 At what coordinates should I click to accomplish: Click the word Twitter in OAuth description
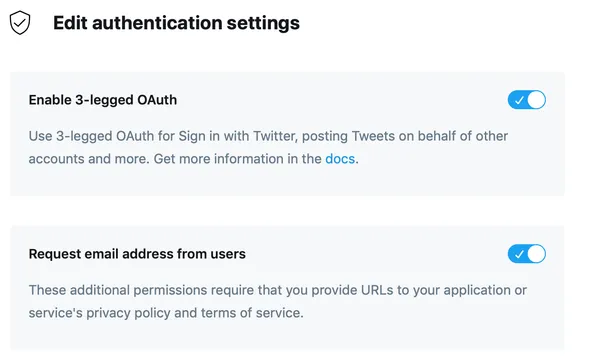point(276,136)
